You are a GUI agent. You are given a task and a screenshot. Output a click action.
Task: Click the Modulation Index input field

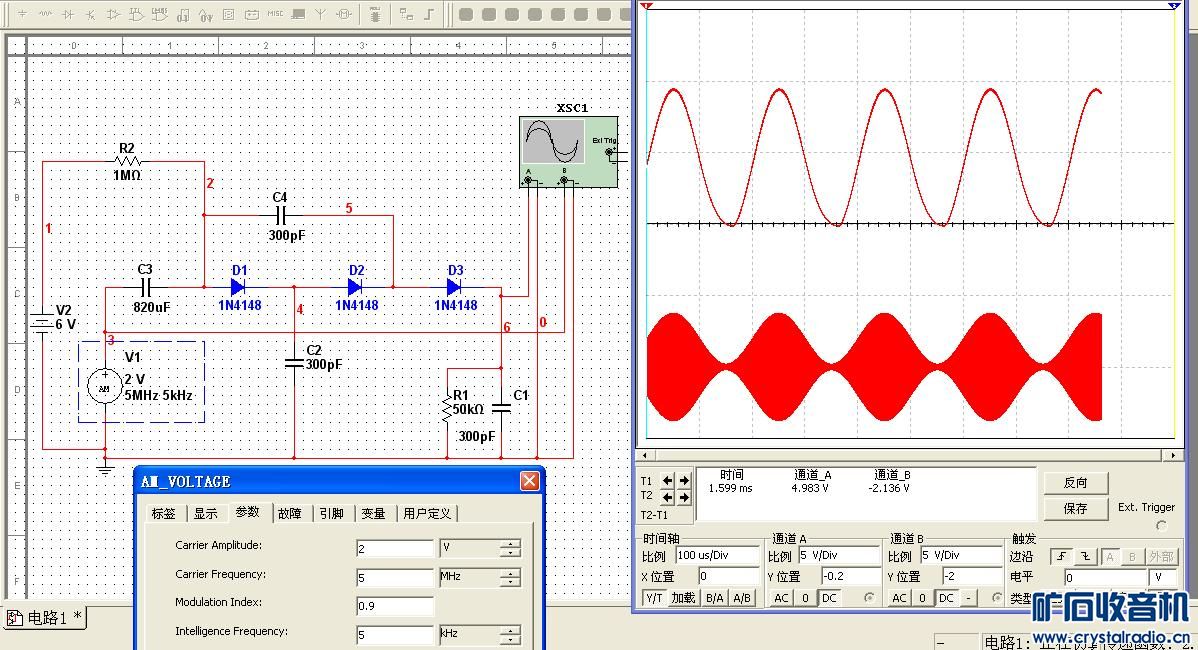395,606
